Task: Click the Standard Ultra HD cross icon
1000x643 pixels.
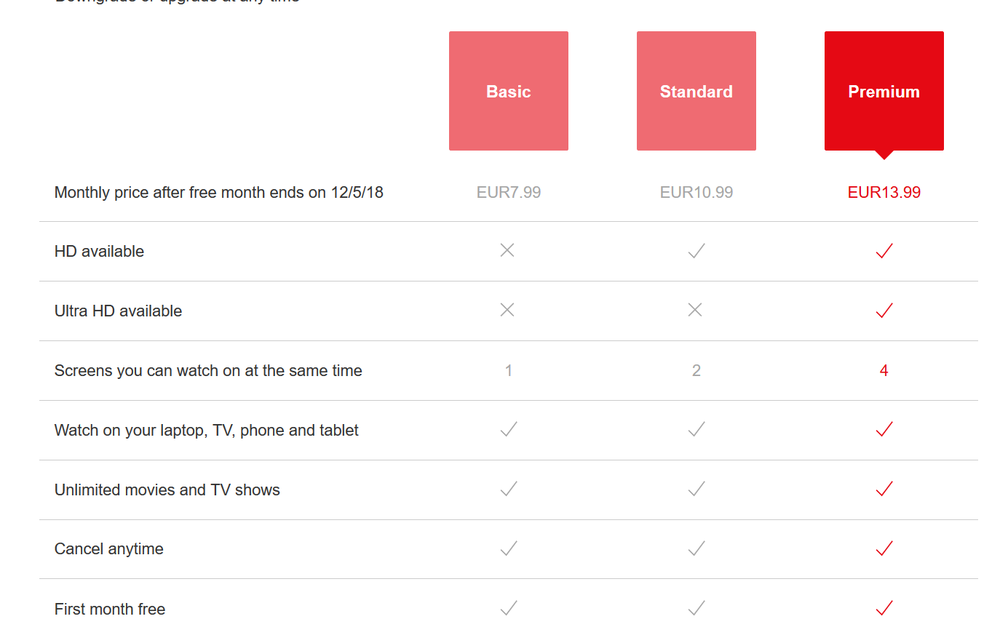Action: [x=695, y=310]
